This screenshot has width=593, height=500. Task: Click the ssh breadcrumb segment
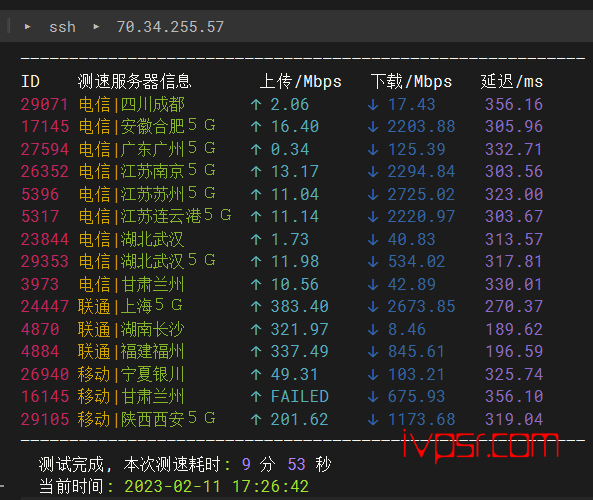coord(62,27)
